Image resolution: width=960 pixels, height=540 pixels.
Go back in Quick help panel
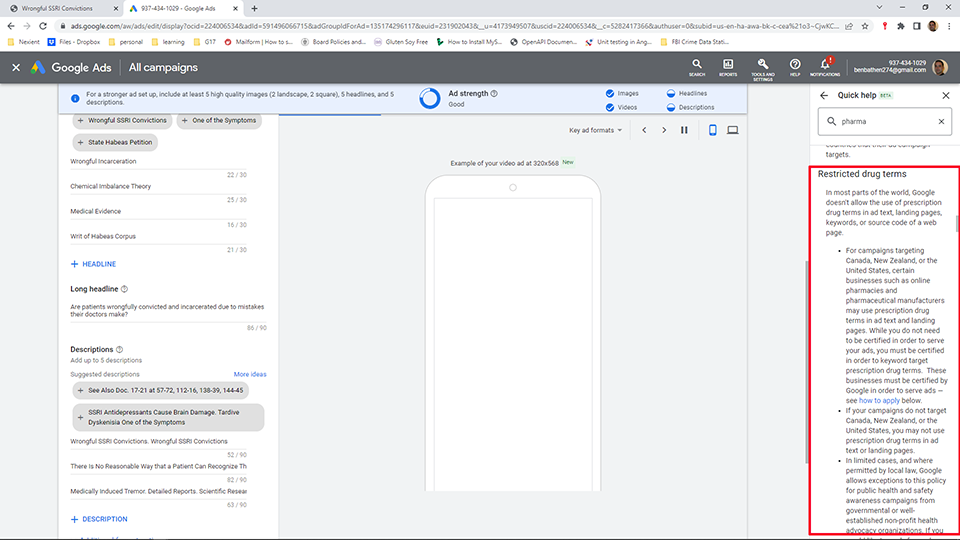[x=824, y=96]
